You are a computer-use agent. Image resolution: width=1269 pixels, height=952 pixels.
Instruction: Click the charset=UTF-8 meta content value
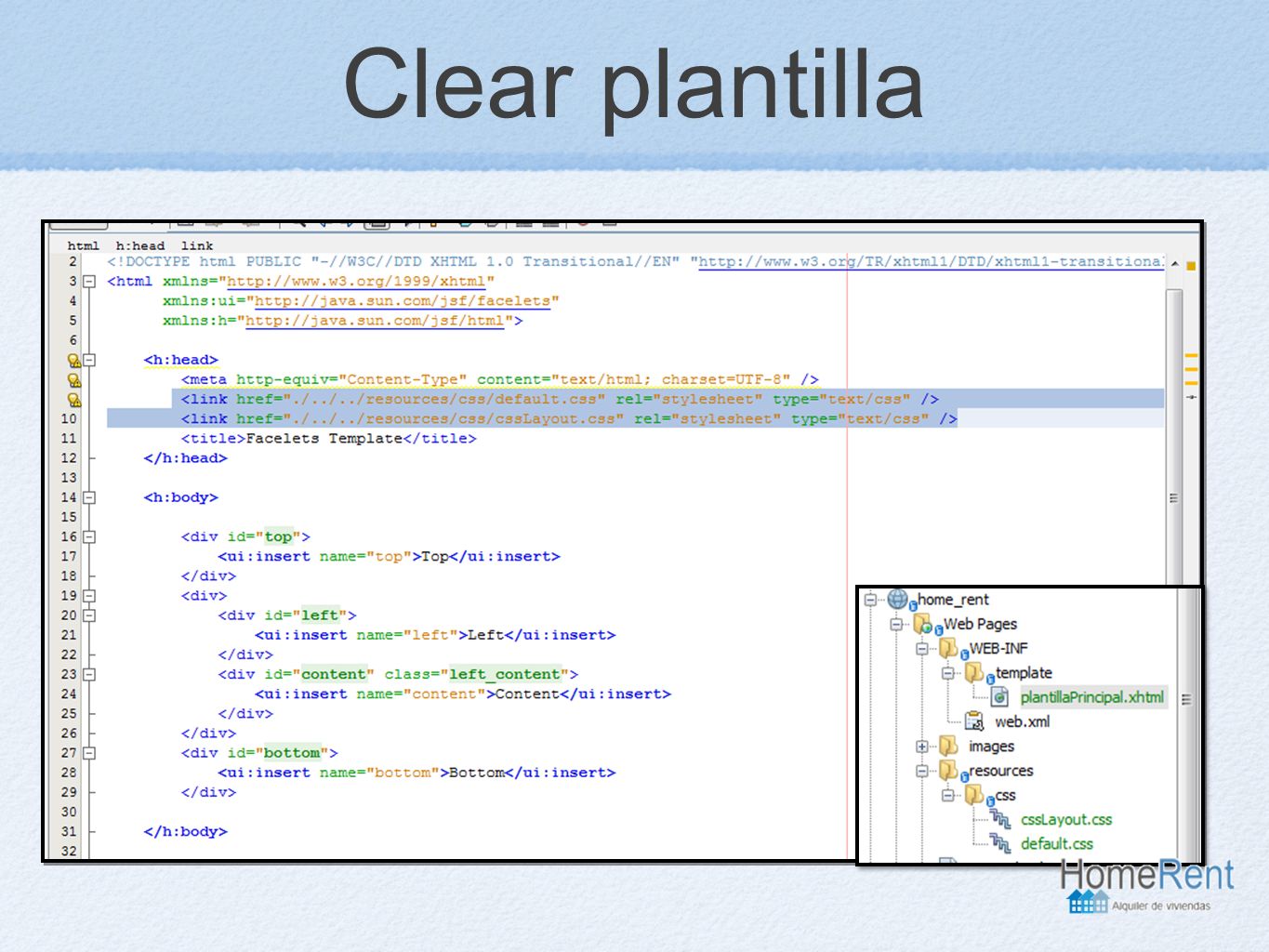[x=721, y=379]
